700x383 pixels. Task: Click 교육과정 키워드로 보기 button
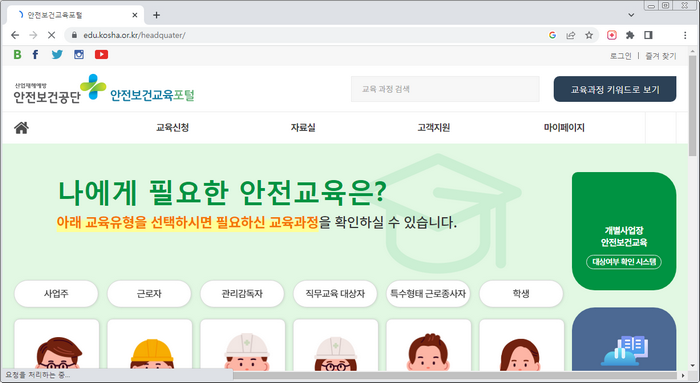[x=615, y=89]
